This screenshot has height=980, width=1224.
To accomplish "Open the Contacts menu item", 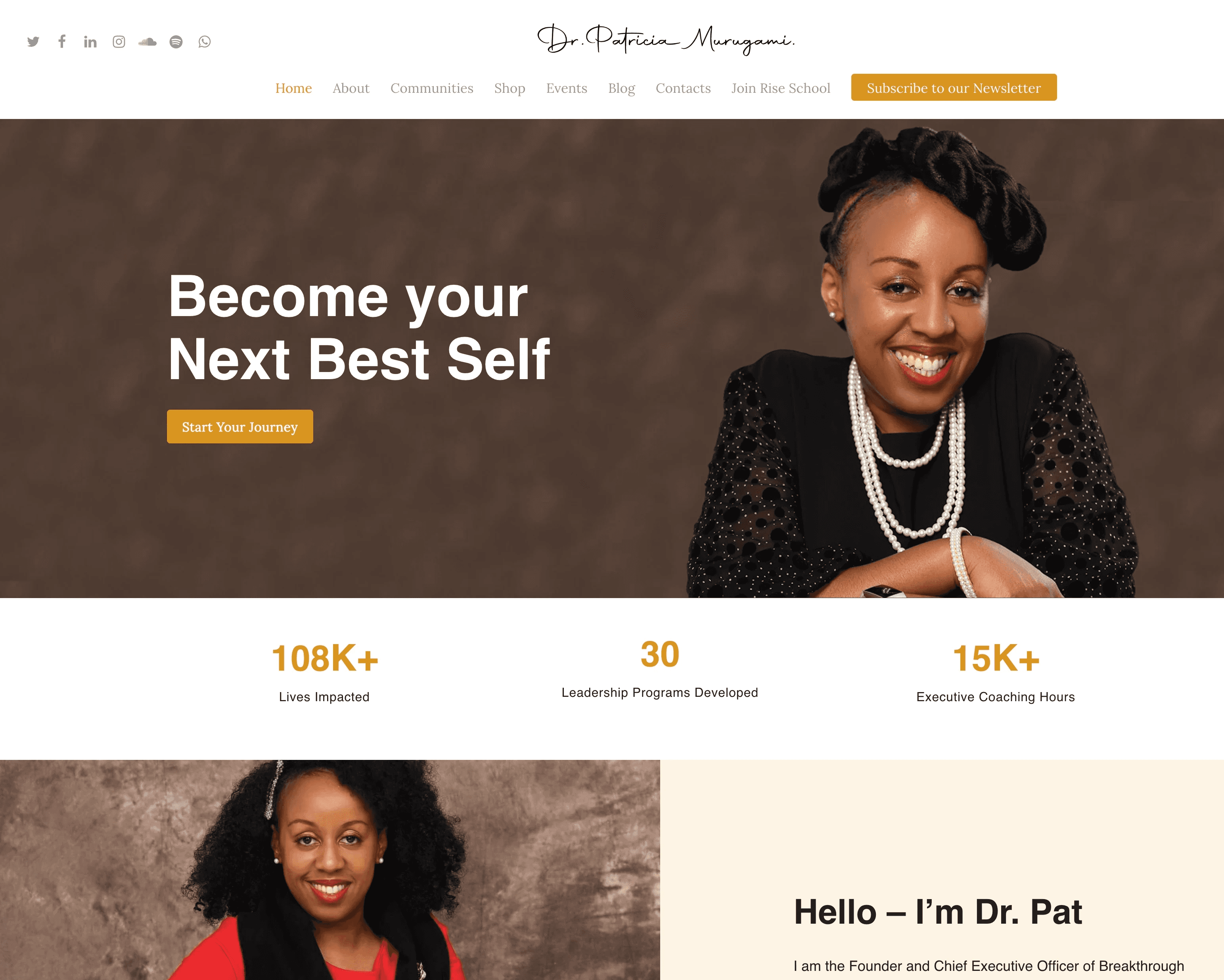I will (683, 88).
